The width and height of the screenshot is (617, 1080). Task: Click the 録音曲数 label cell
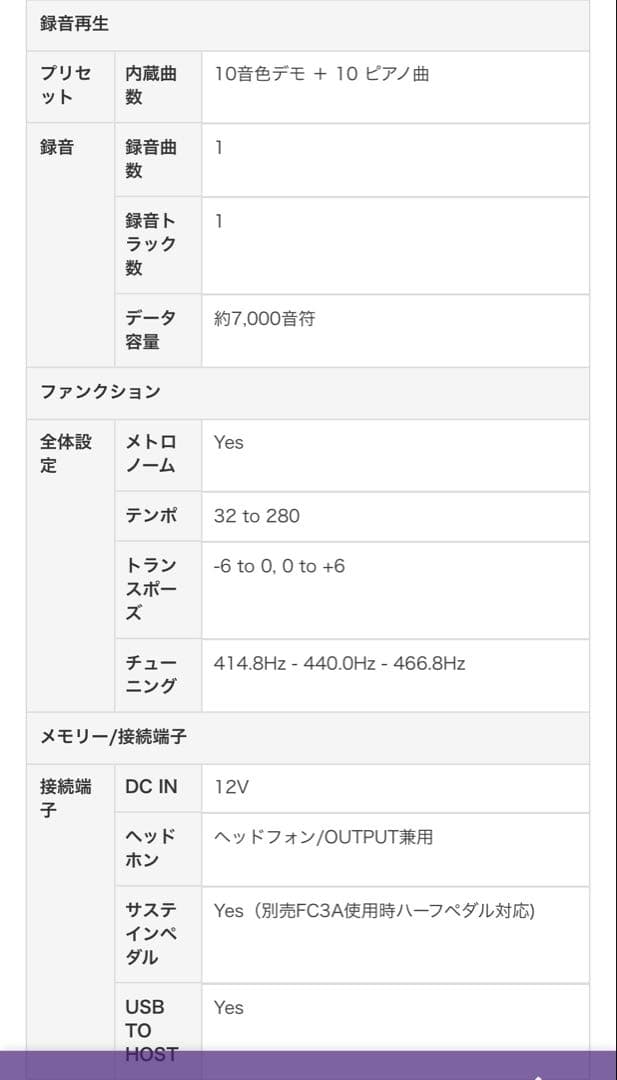(151, 159)
